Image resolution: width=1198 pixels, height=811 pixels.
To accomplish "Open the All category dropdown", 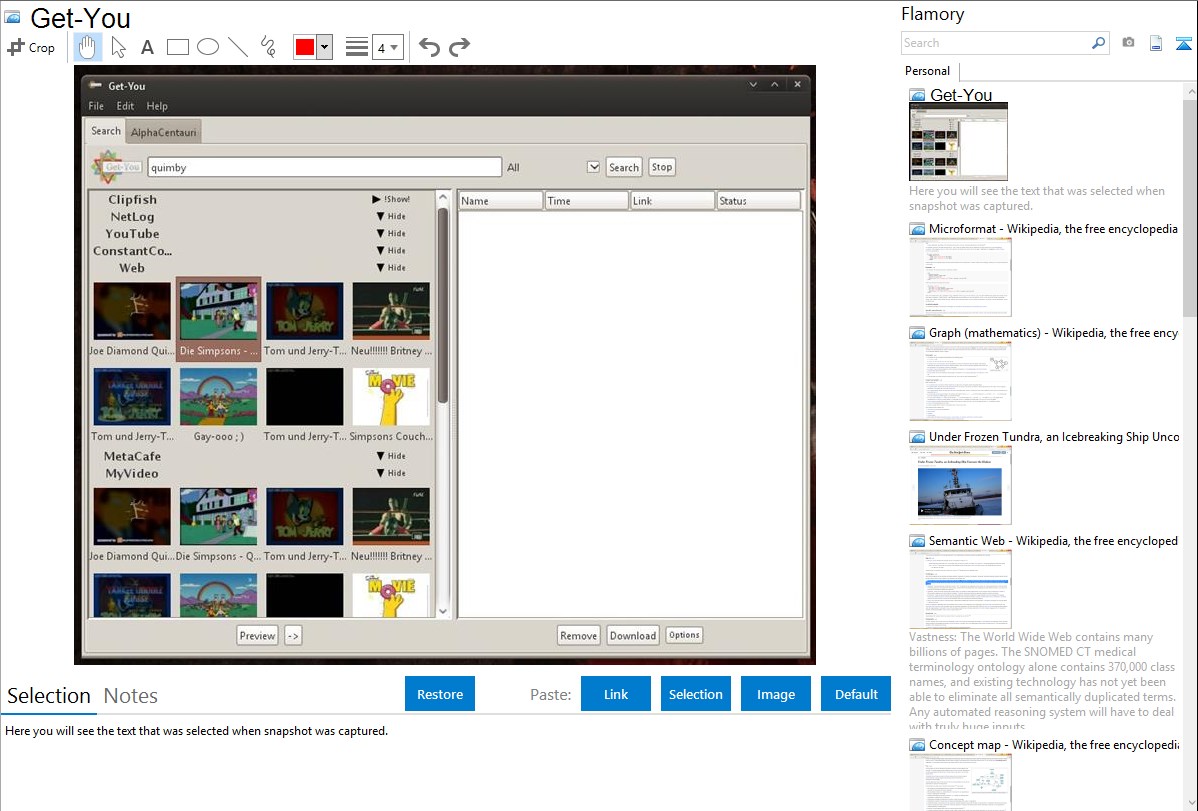I will [x=593, y=167].
